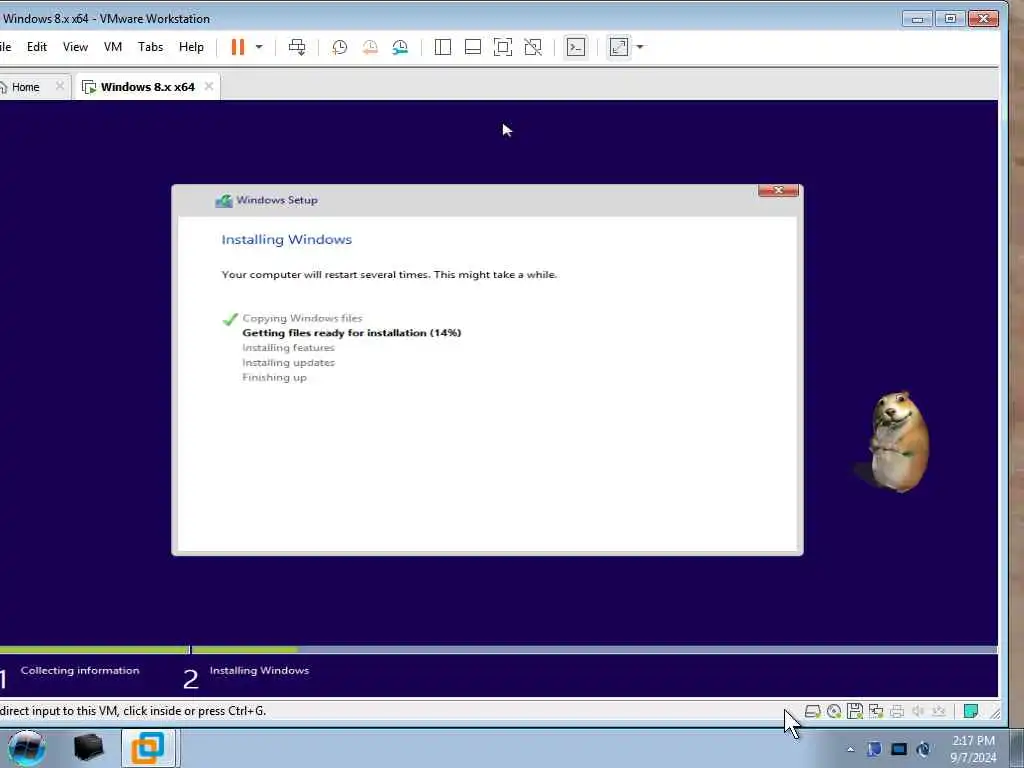Screen dimensions: 1024x768
Task: Minimize the VMware Workstation window
Action: (x=917, y=19)
